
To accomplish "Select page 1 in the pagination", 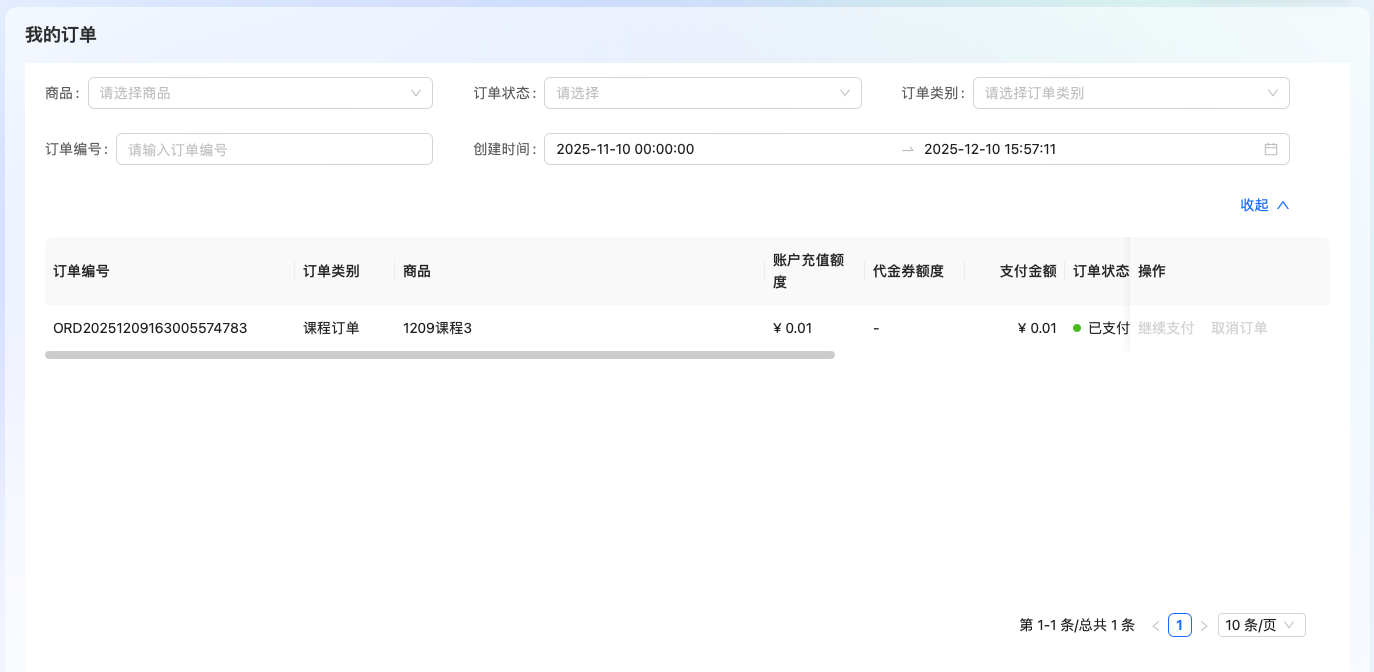I will pyautogui.click(x=1179, y=624).
